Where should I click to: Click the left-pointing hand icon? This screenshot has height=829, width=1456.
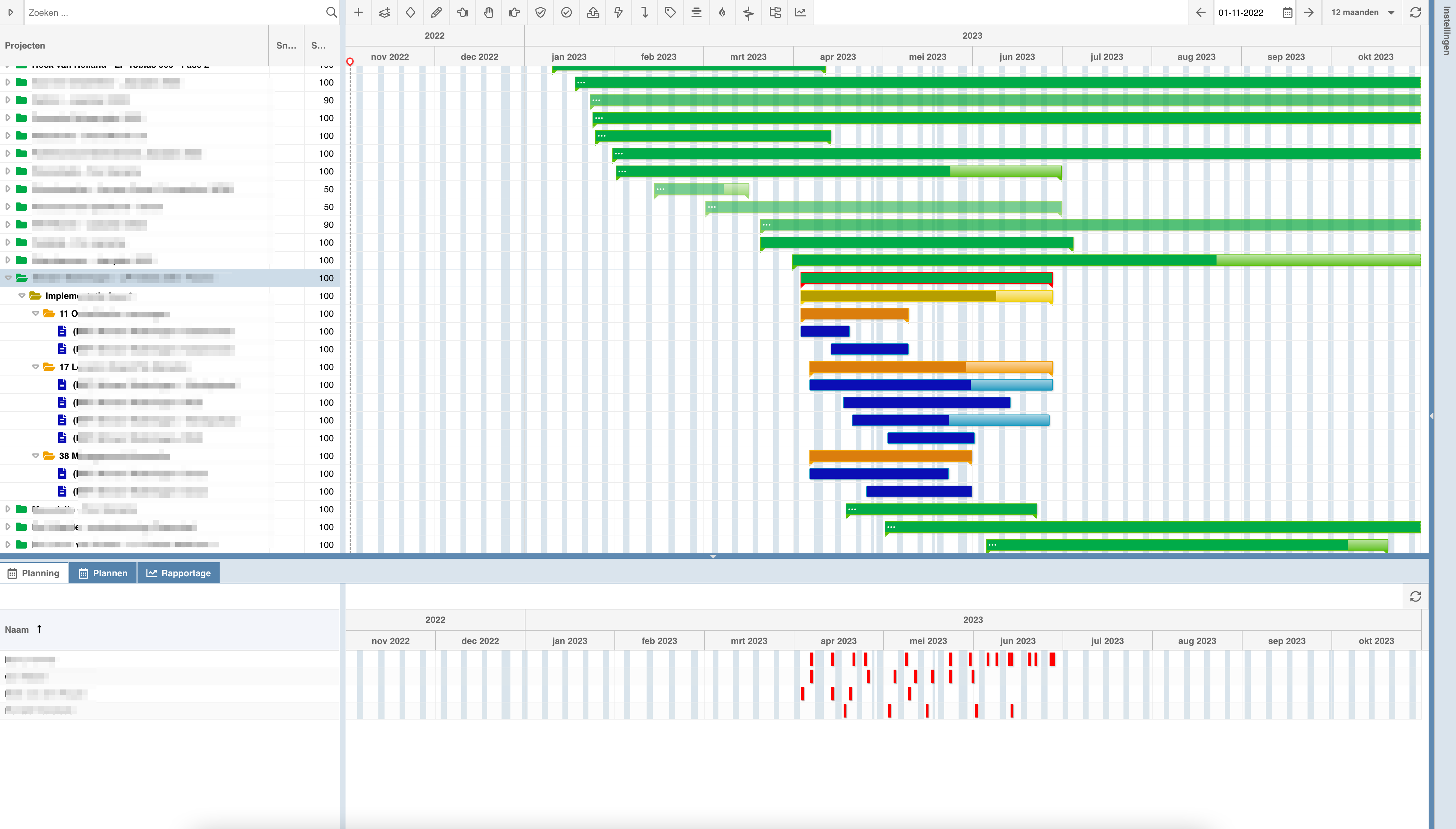pos(463,13)
